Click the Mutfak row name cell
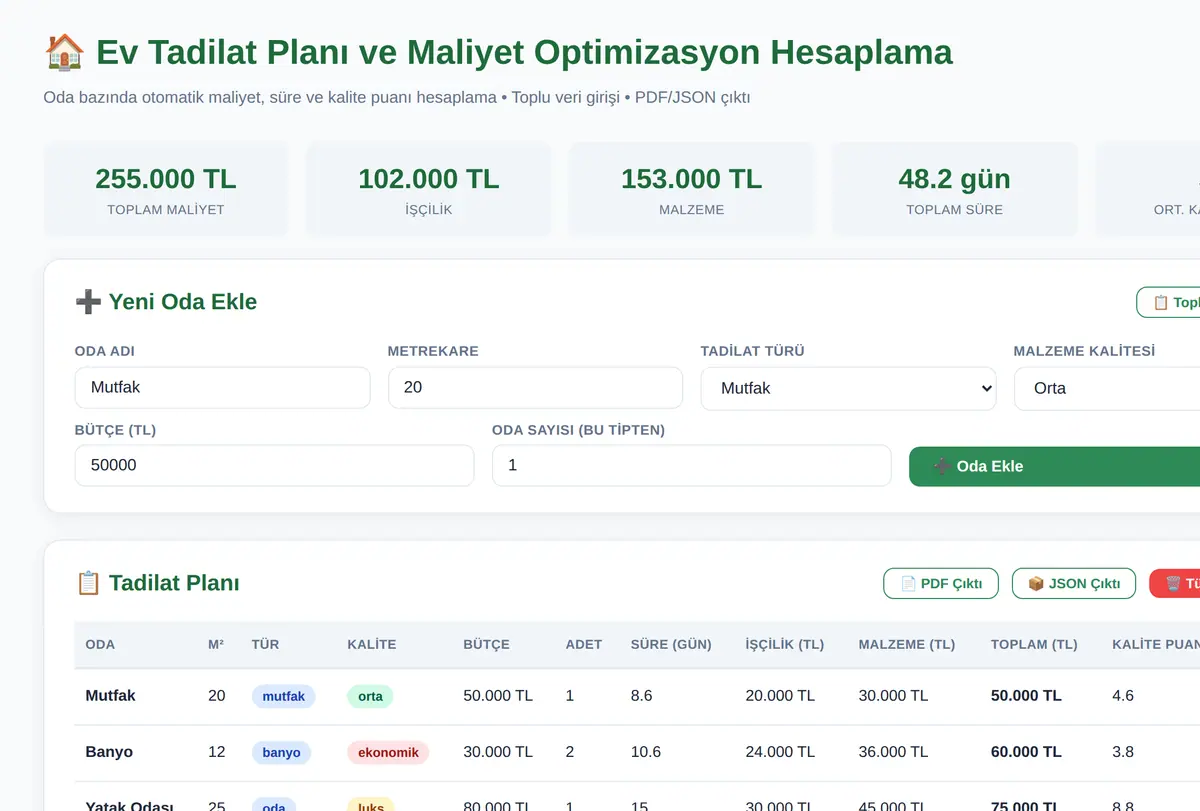 point(111,695)
